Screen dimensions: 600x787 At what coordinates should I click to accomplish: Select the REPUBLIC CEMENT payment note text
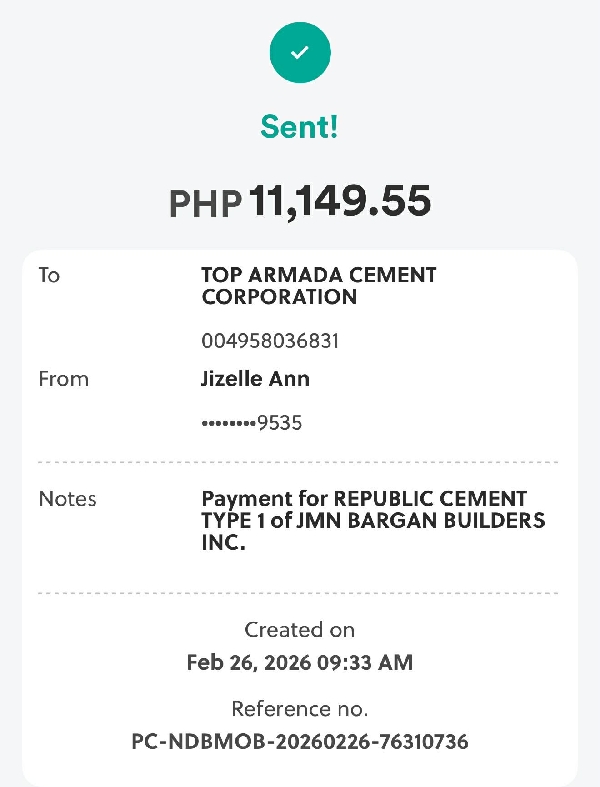point(364,498)
